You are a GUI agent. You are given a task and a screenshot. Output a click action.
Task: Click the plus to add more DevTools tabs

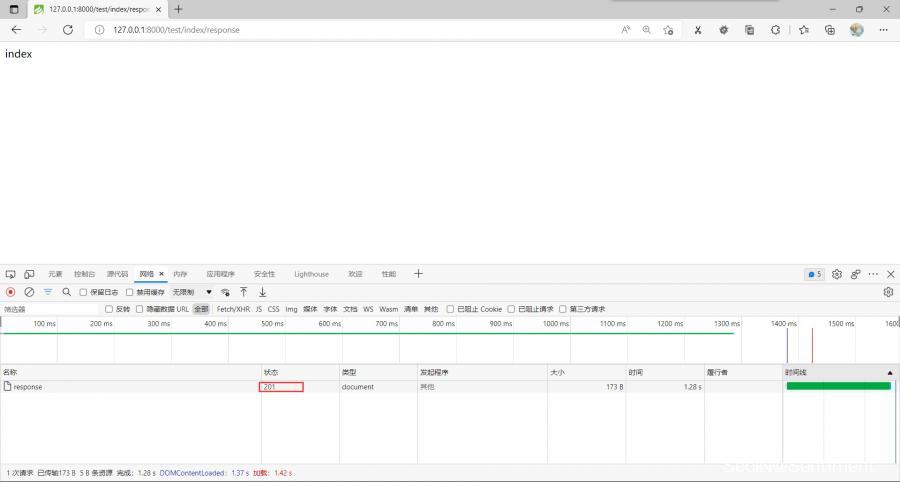[x=418, y=274]
